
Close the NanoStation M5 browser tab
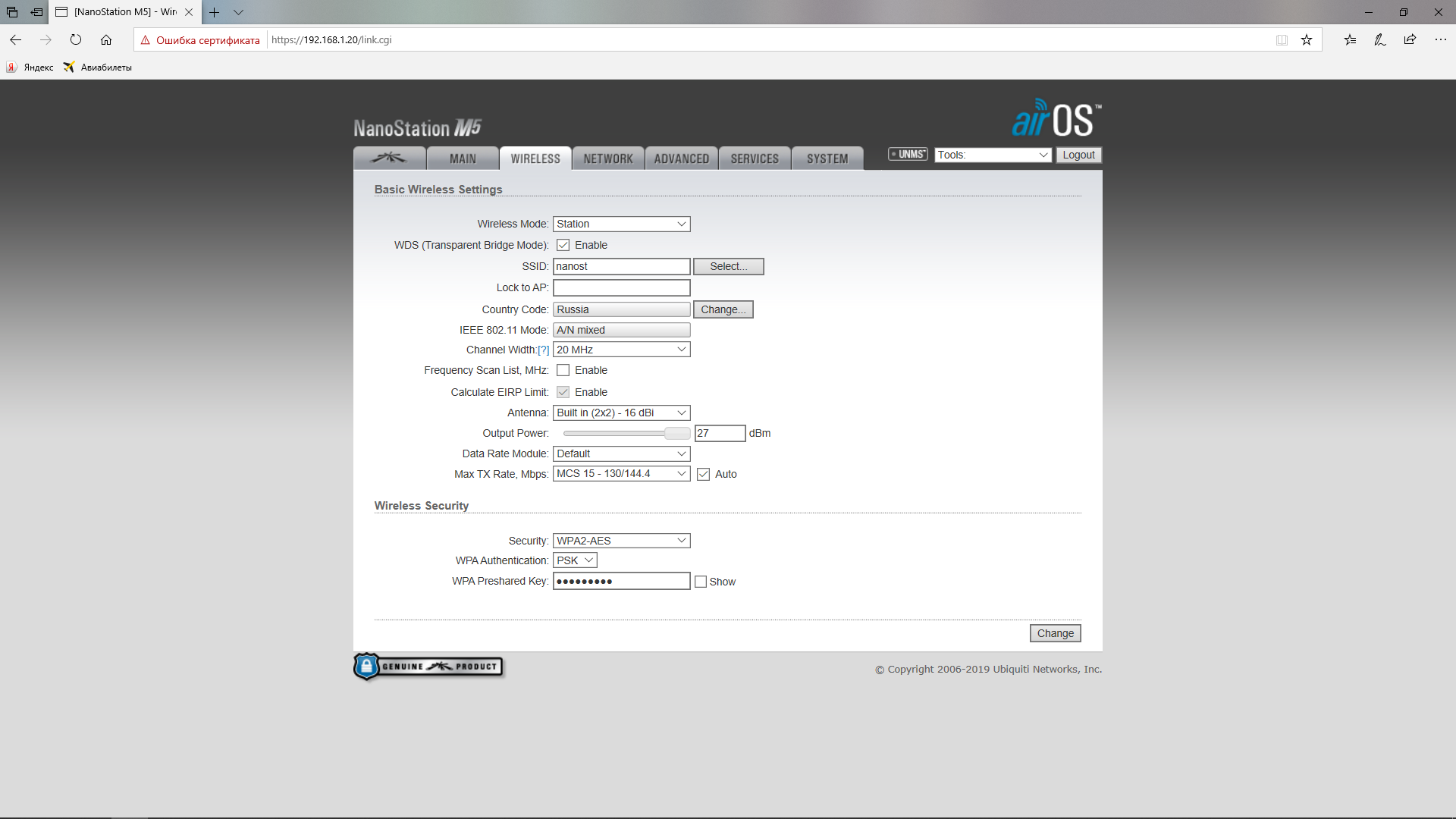(189, 12)
